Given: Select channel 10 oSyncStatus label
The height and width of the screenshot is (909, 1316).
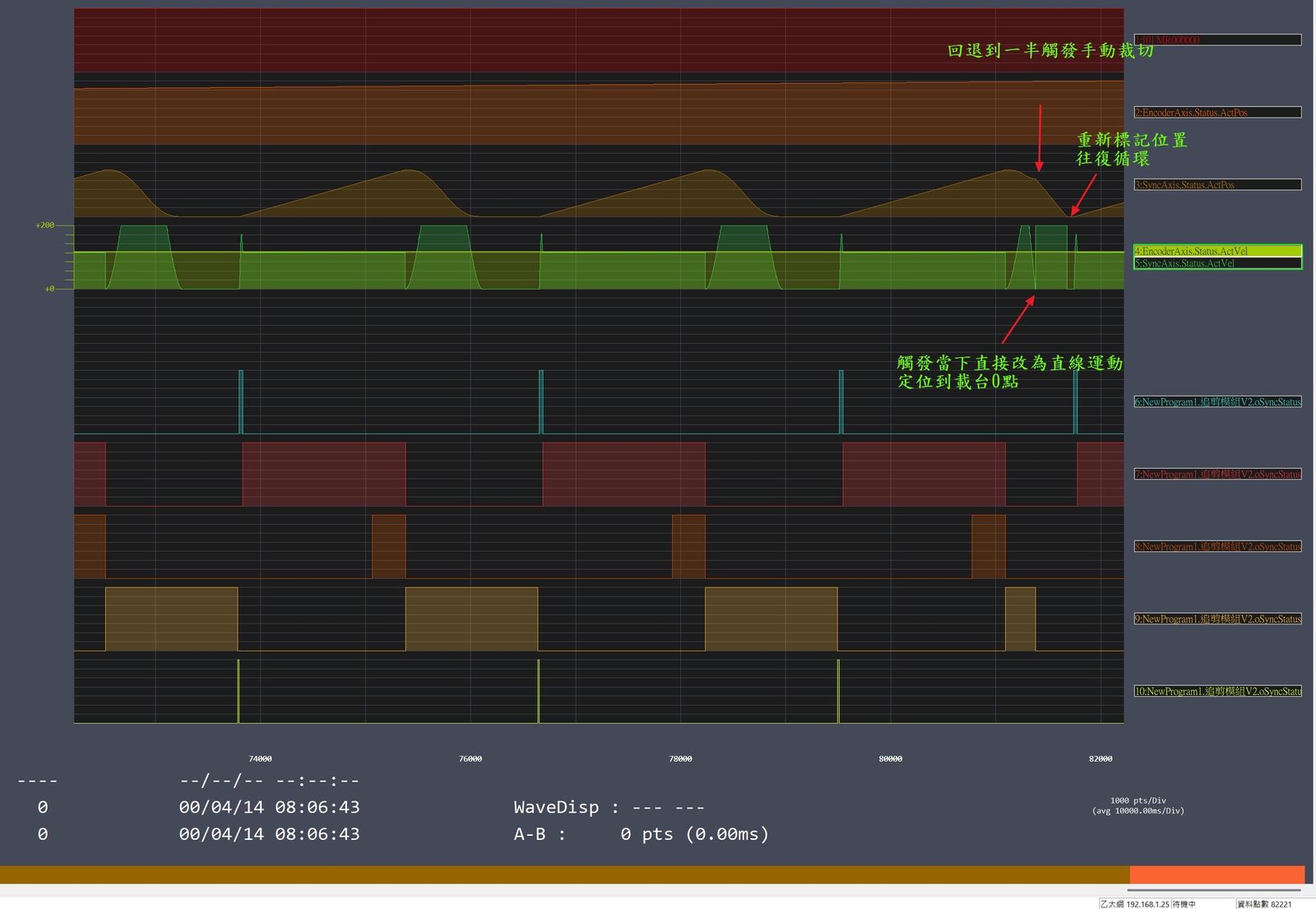Looking at the screenshot, I should coord(1217,691).
